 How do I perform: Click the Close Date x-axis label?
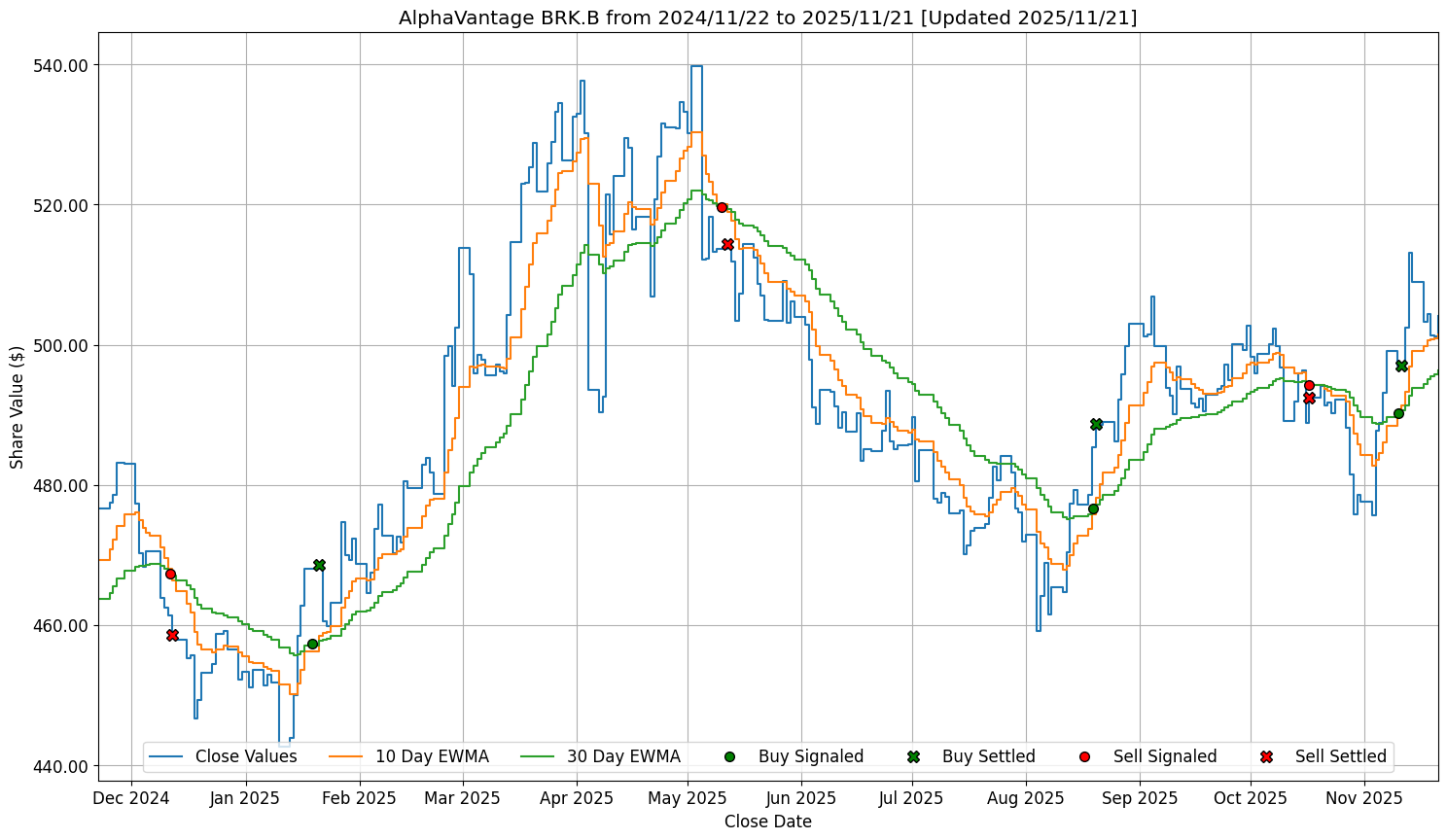[x=767, y=822]
